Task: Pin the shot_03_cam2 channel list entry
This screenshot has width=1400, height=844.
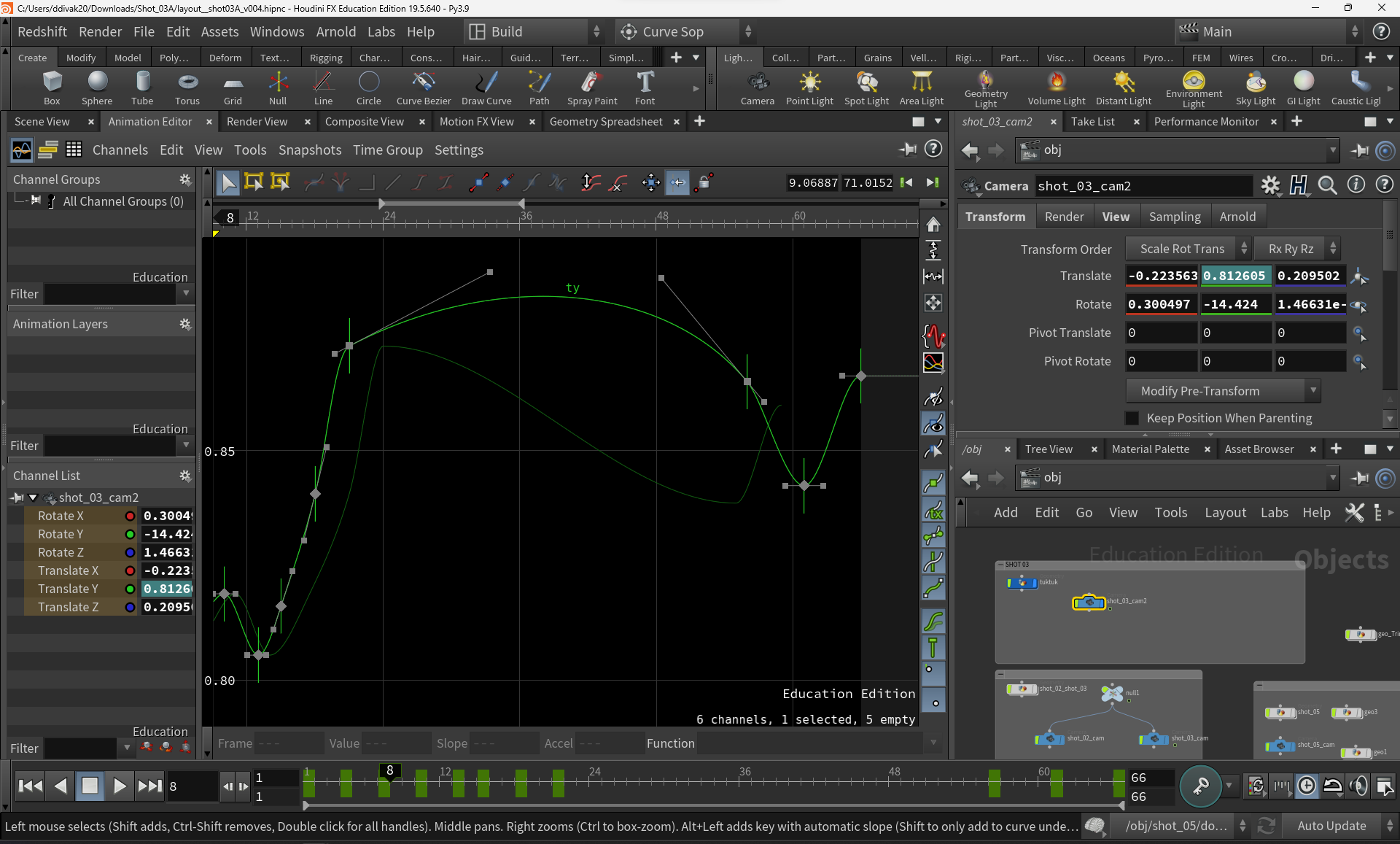Action: [x=17, y=498]
